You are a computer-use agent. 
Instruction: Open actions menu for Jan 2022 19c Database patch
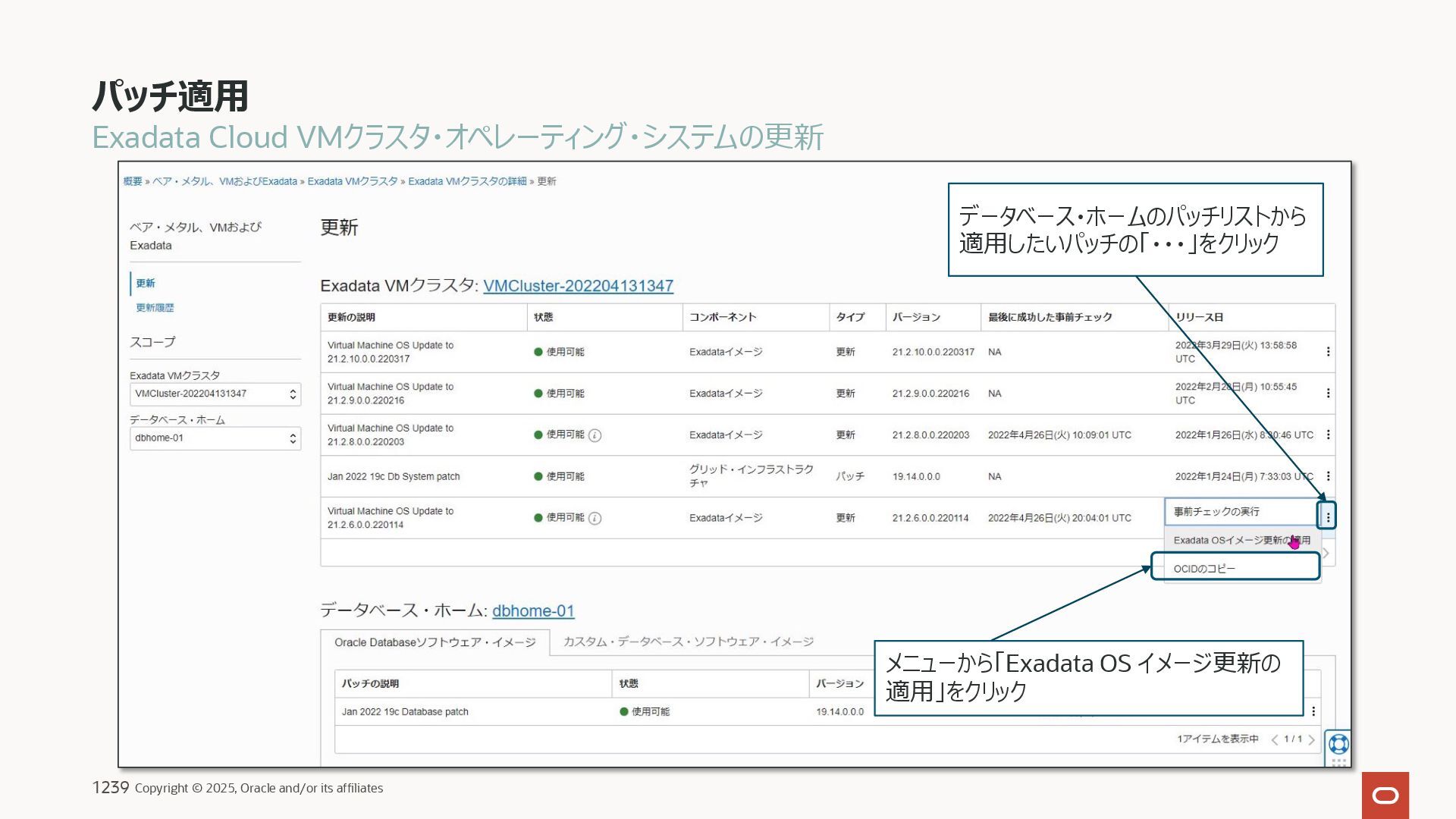coord(1313,711)
